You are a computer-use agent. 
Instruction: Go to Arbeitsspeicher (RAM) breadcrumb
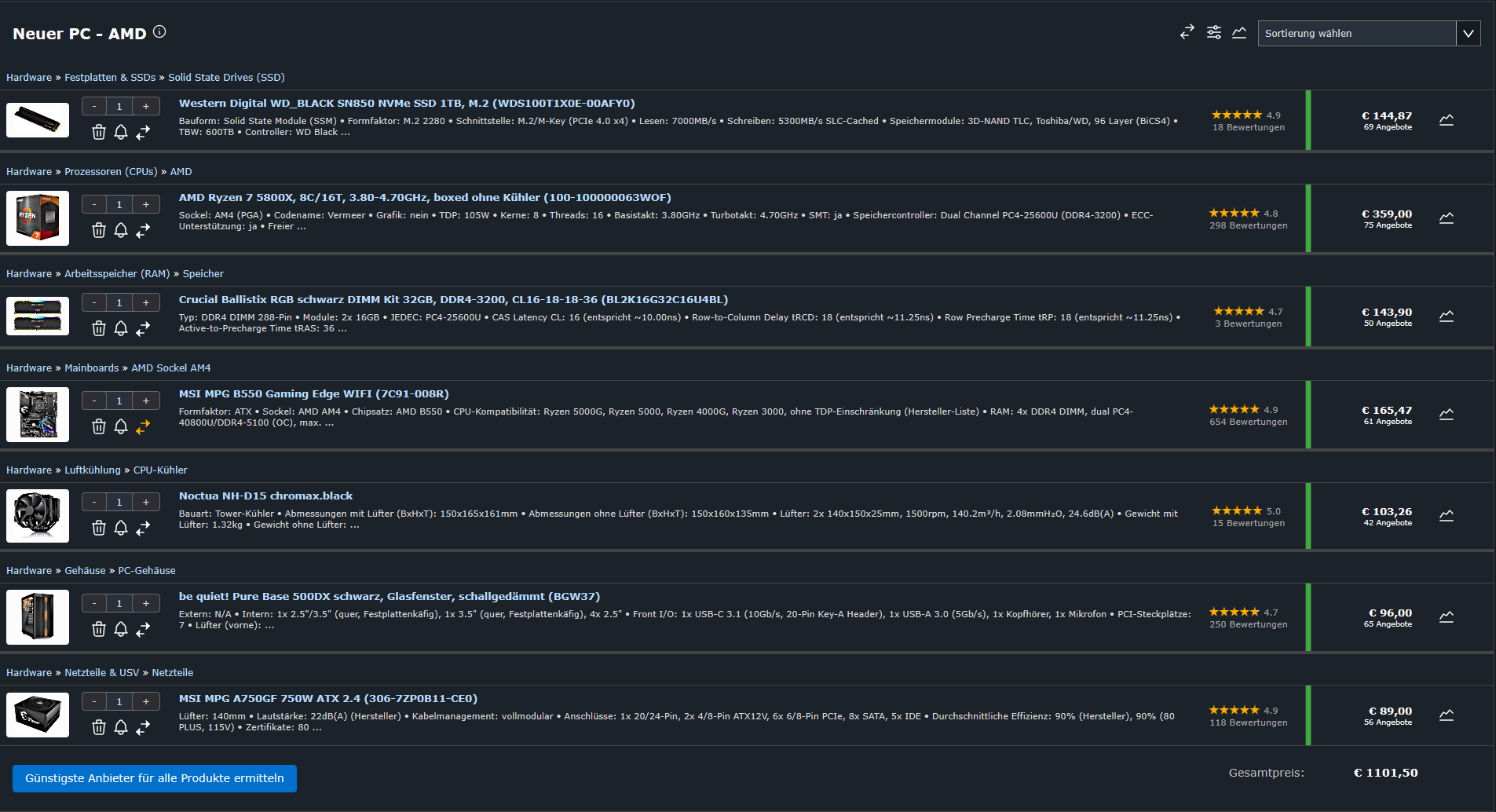(117, 273)
